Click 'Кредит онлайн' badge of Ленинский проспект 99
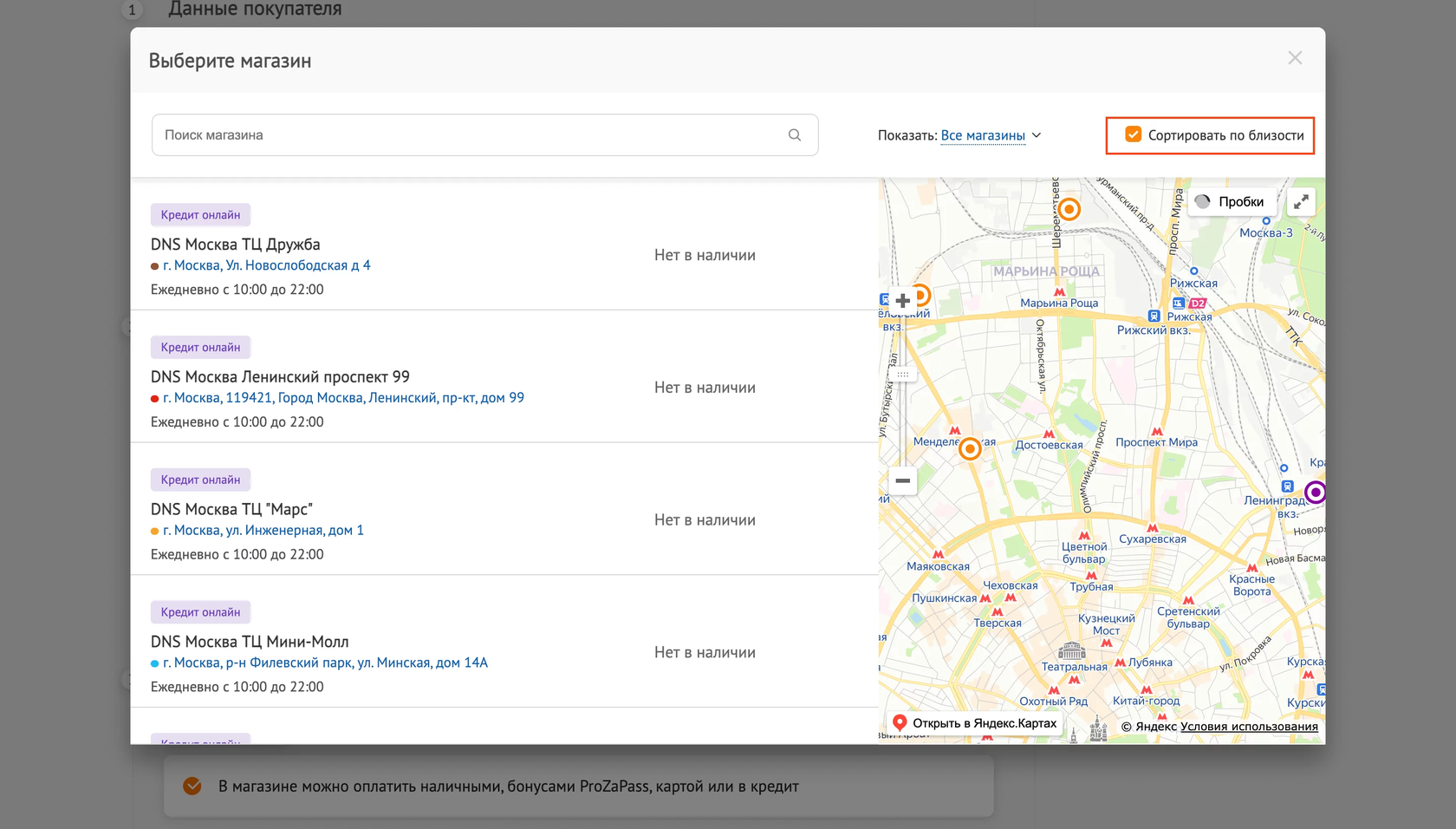The height and width of the screenshot is (829, 1456). point(200,348)
